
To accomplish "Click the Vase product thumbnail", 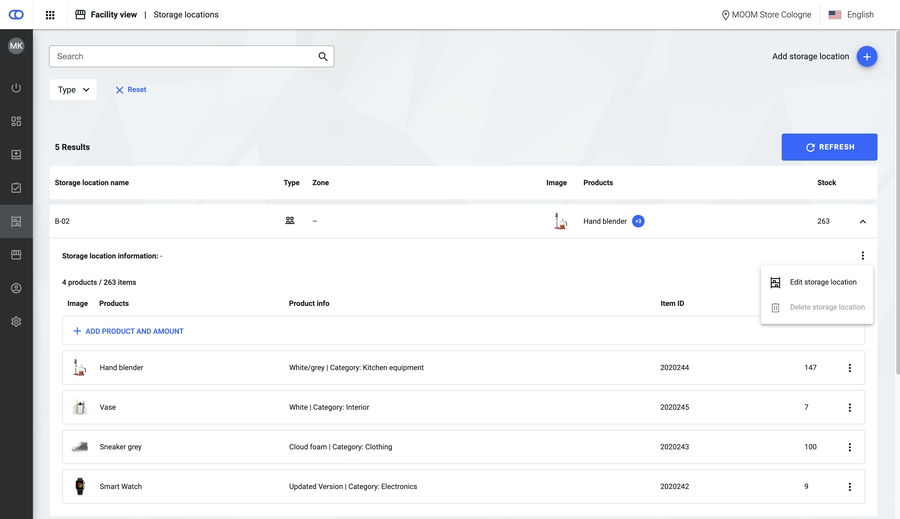I will pyautogui.click(x=80, y=407).
